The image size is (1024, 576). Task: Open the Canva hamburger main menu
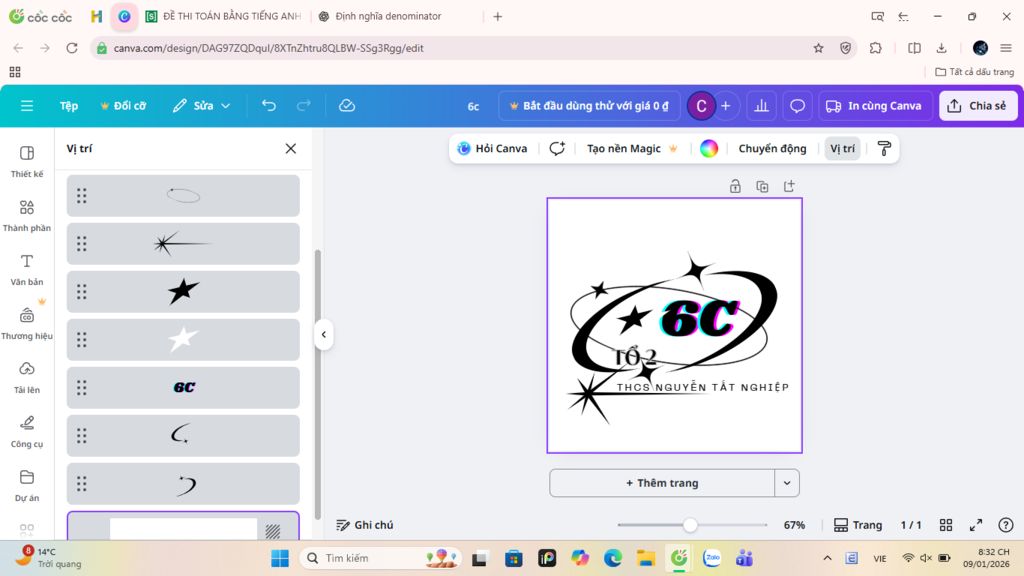pyautogui.click(x=27, y=106)
